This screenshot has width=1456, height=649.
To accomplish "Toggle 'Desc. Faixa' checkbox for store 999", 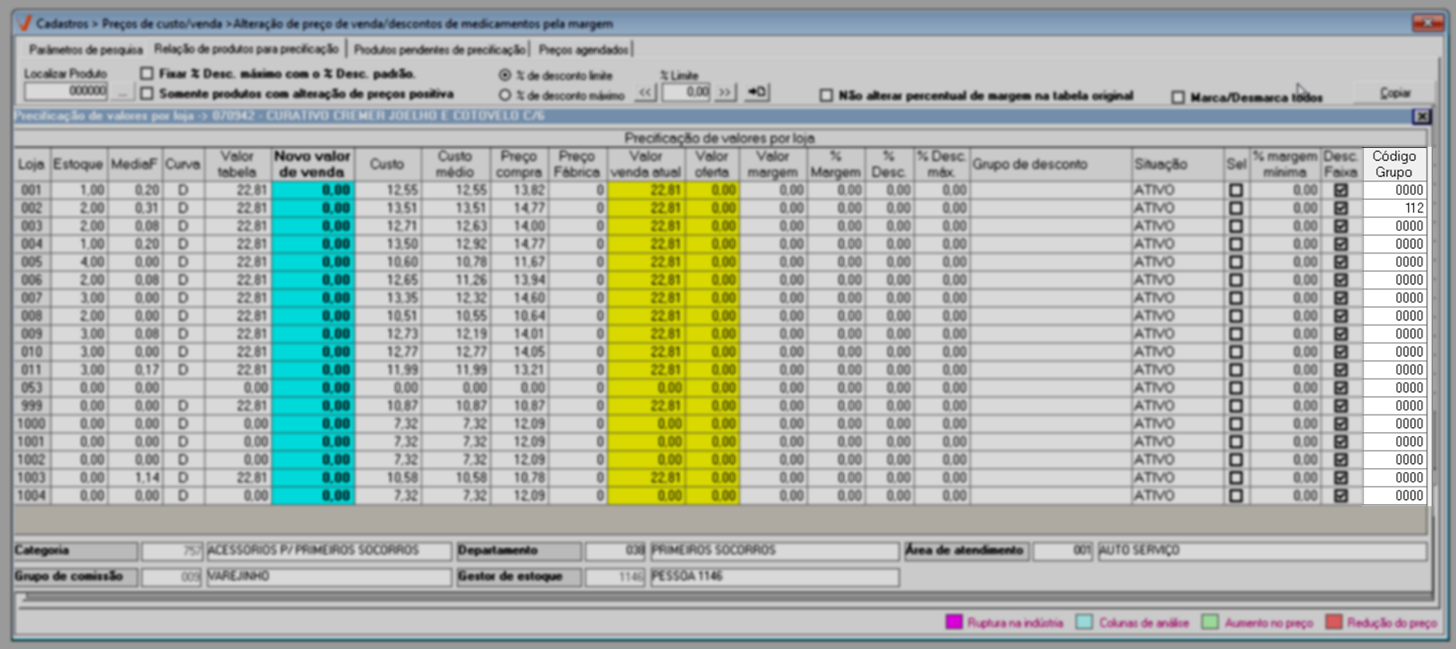I will coord(1341,406).
